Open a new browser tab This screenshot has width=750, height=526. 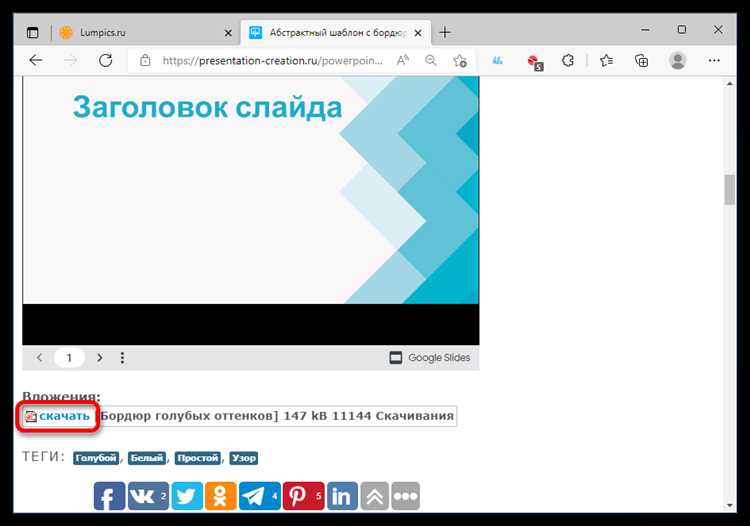coord(445,31)
